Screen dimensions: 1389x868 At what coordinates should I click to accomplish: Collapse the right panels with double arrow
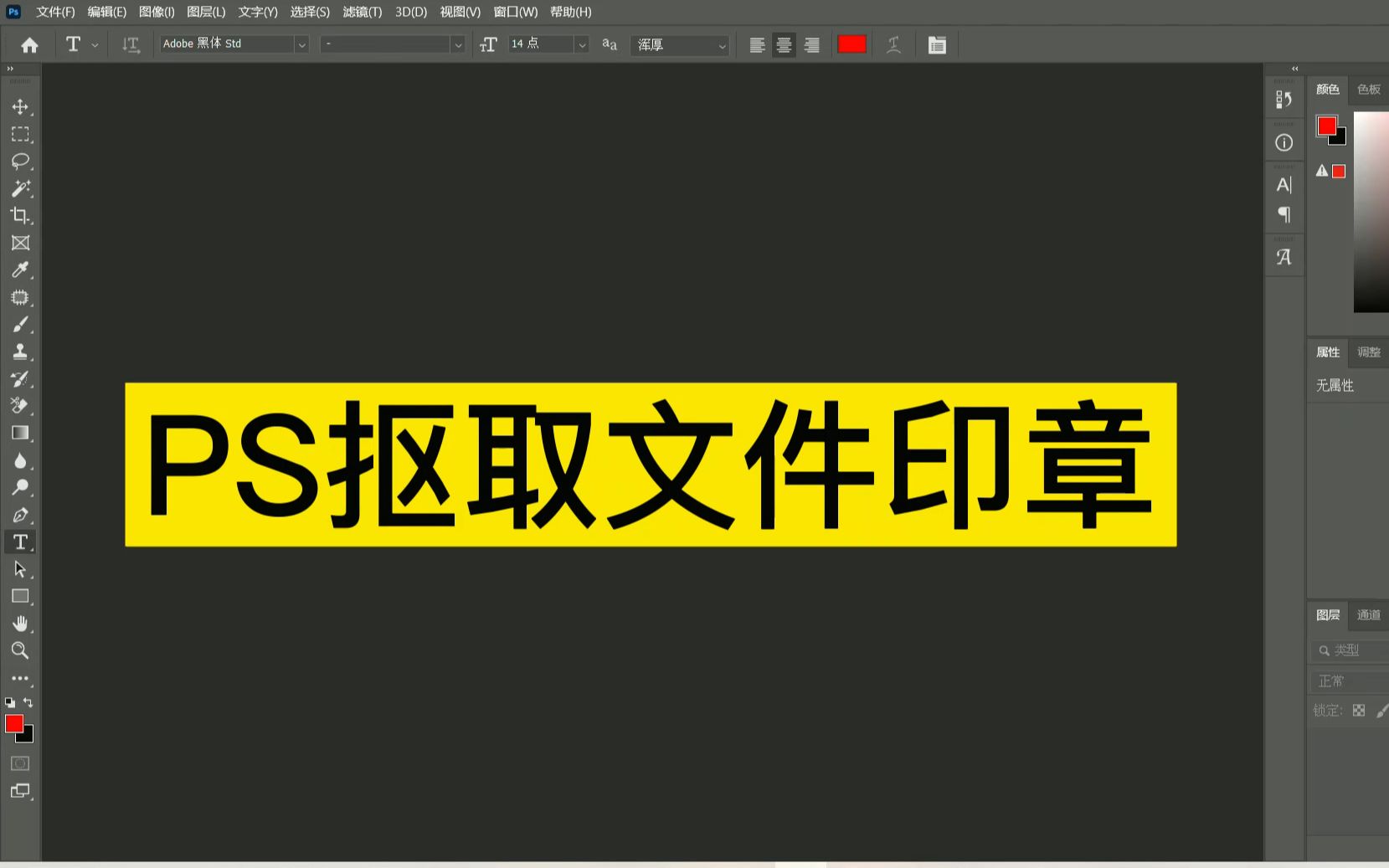1294,69
